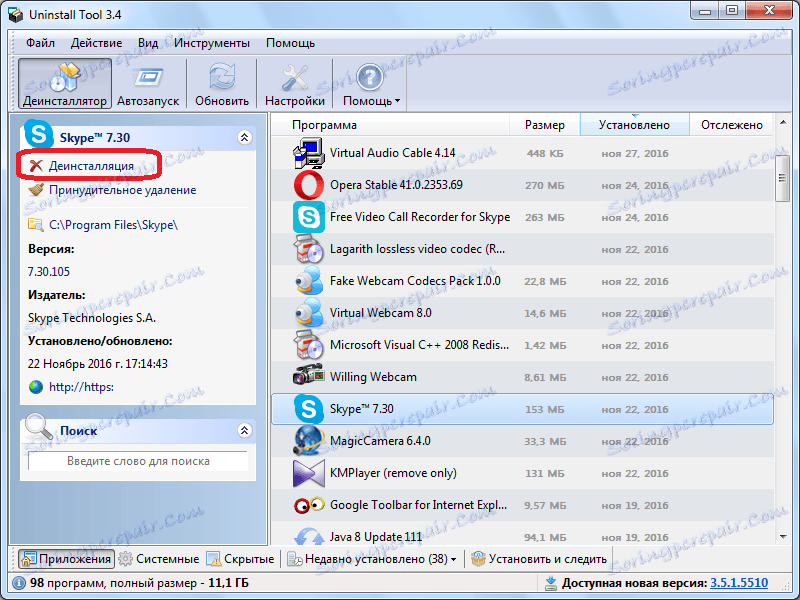Click the folder icon beside install path
800x600 pixels.
36,224
